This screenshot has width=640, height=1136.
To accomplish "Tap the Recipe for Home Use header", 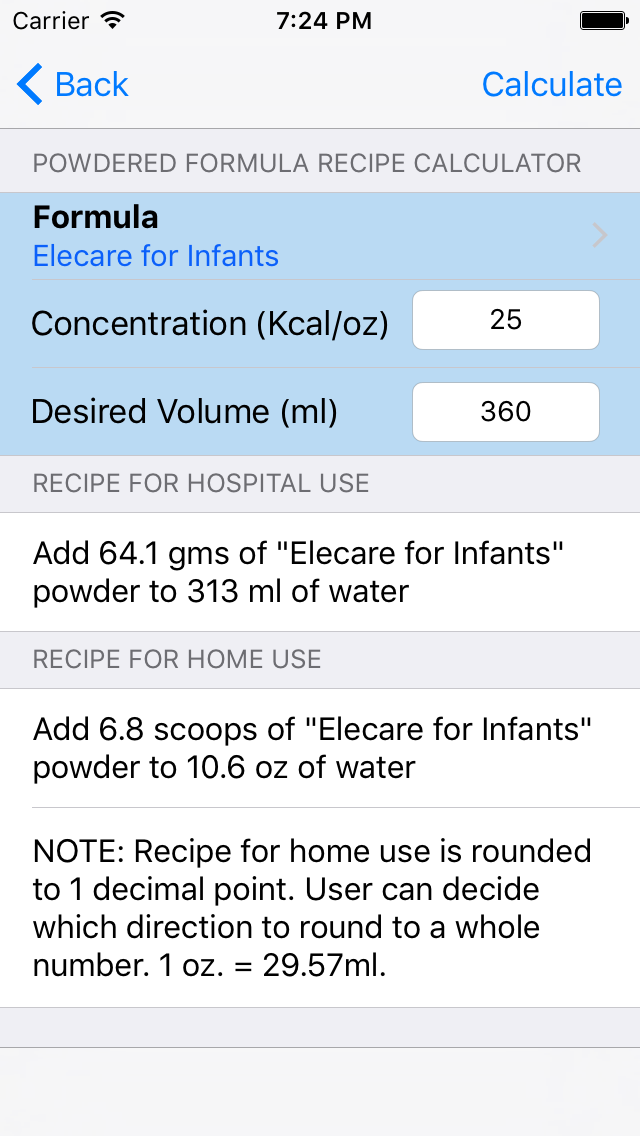I will point(177,659).
